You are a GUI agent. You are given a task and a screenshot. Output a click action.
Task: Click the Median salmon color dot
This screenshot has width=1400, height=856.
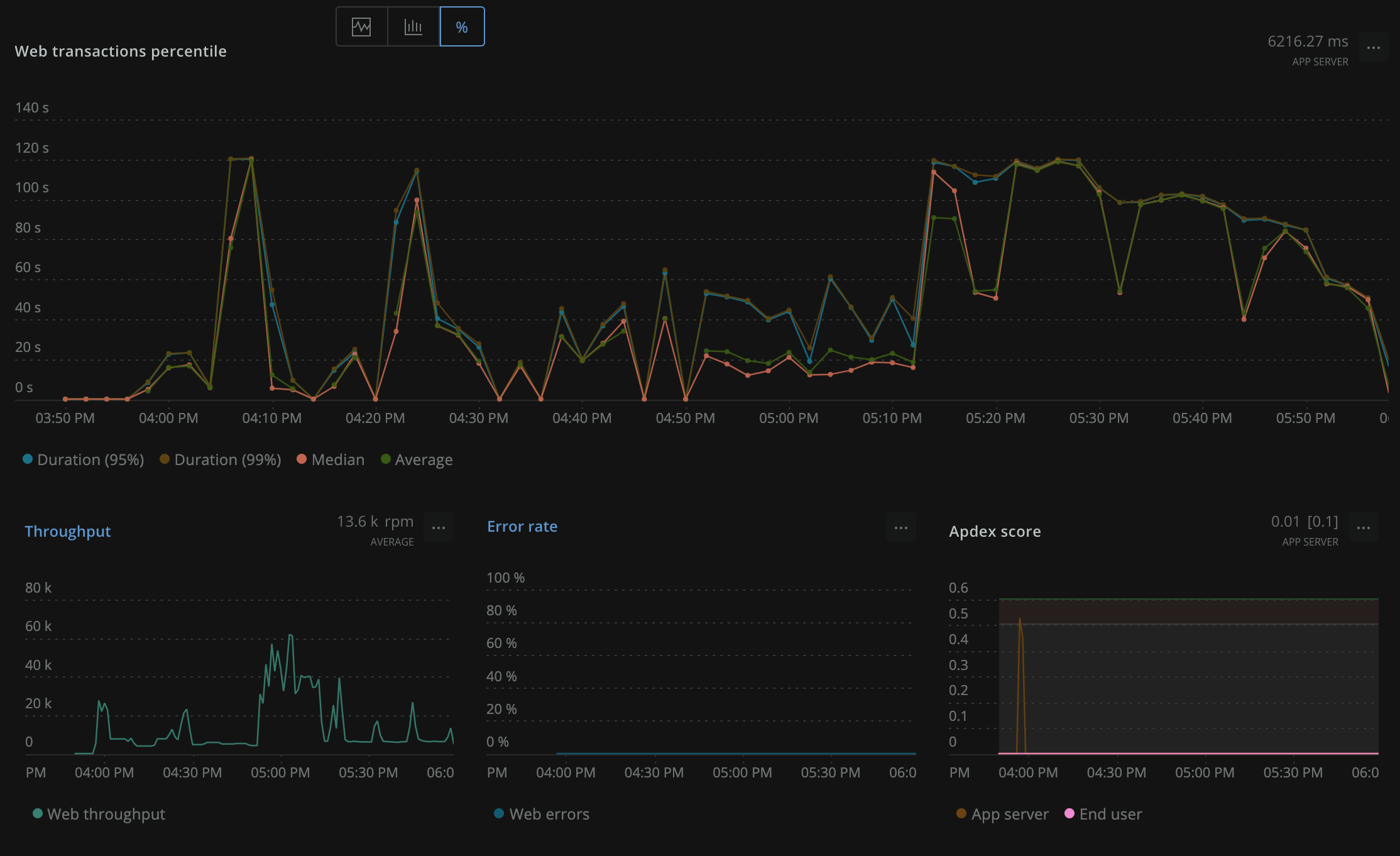click(302, 459)
